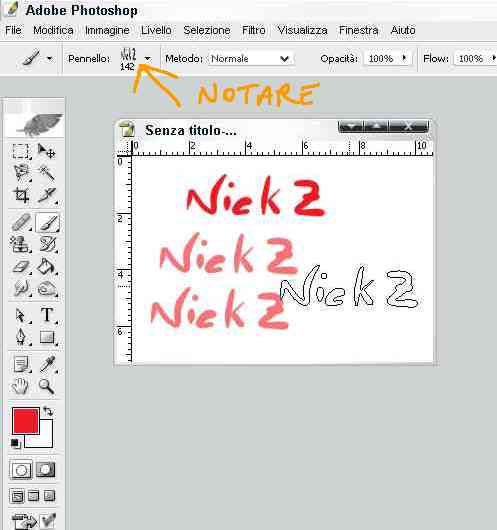This screenshot has width=497, height=530.
Task: Select the Zoom magnifier tool
Action: (x=46, y=386)
